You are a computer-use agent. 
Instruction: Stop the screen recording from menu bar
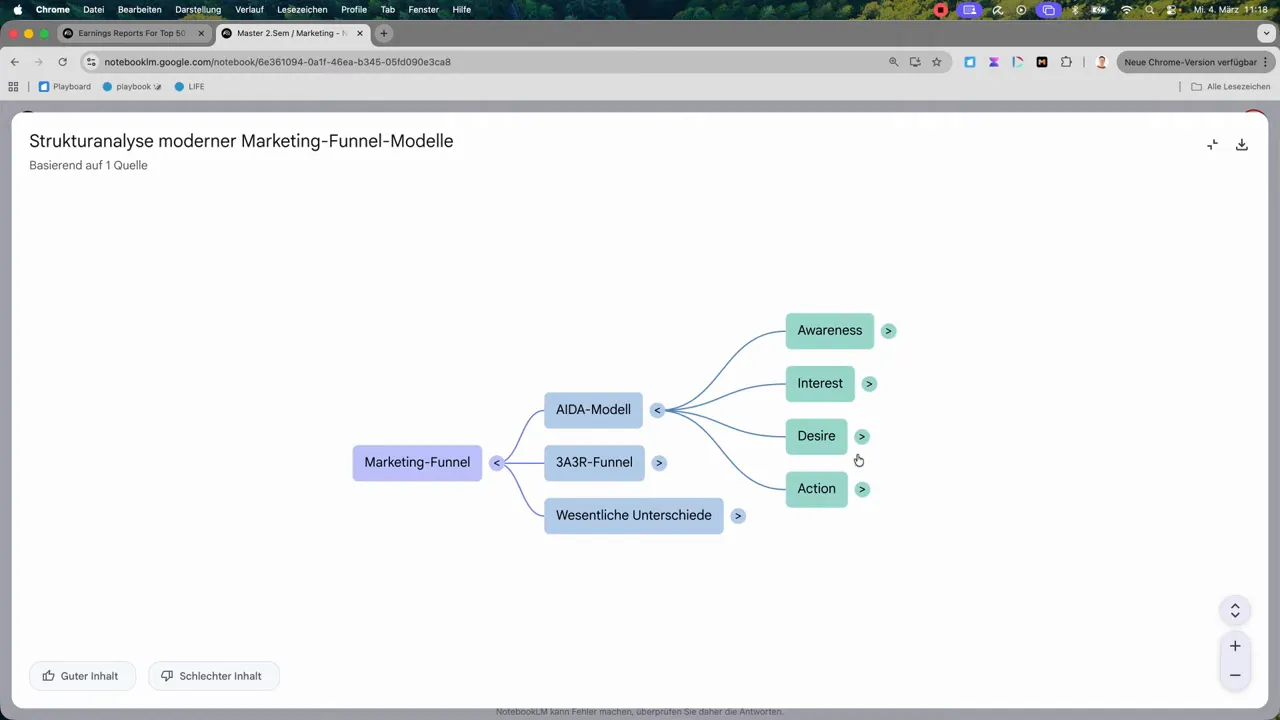tap(941, 10)
